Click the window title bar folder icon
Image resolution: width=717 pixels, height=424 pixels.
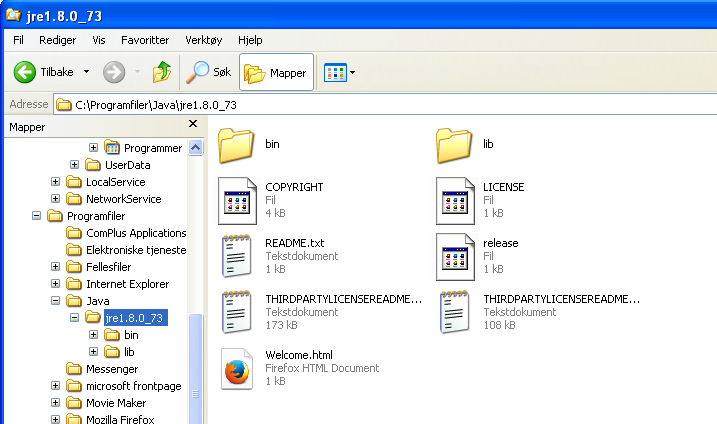point(13,15)
